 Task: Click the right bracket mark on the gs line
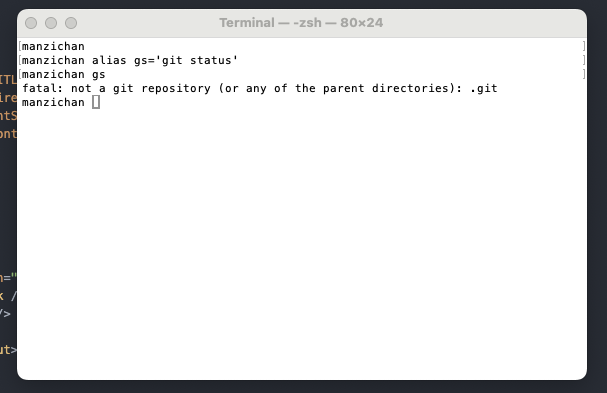point(584,74)
